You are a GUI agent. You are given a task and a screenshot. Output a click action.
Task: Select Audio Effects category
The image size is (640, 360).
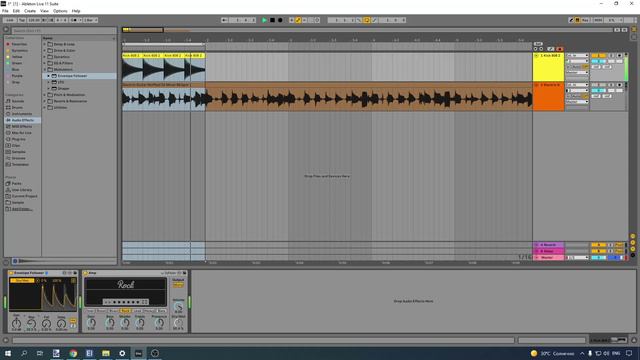click(22, 120)
